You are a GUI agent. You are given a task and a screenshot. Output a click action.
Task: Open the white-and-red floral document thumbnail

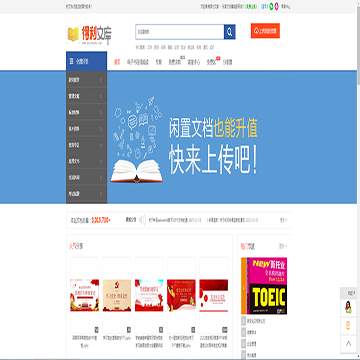214,295
